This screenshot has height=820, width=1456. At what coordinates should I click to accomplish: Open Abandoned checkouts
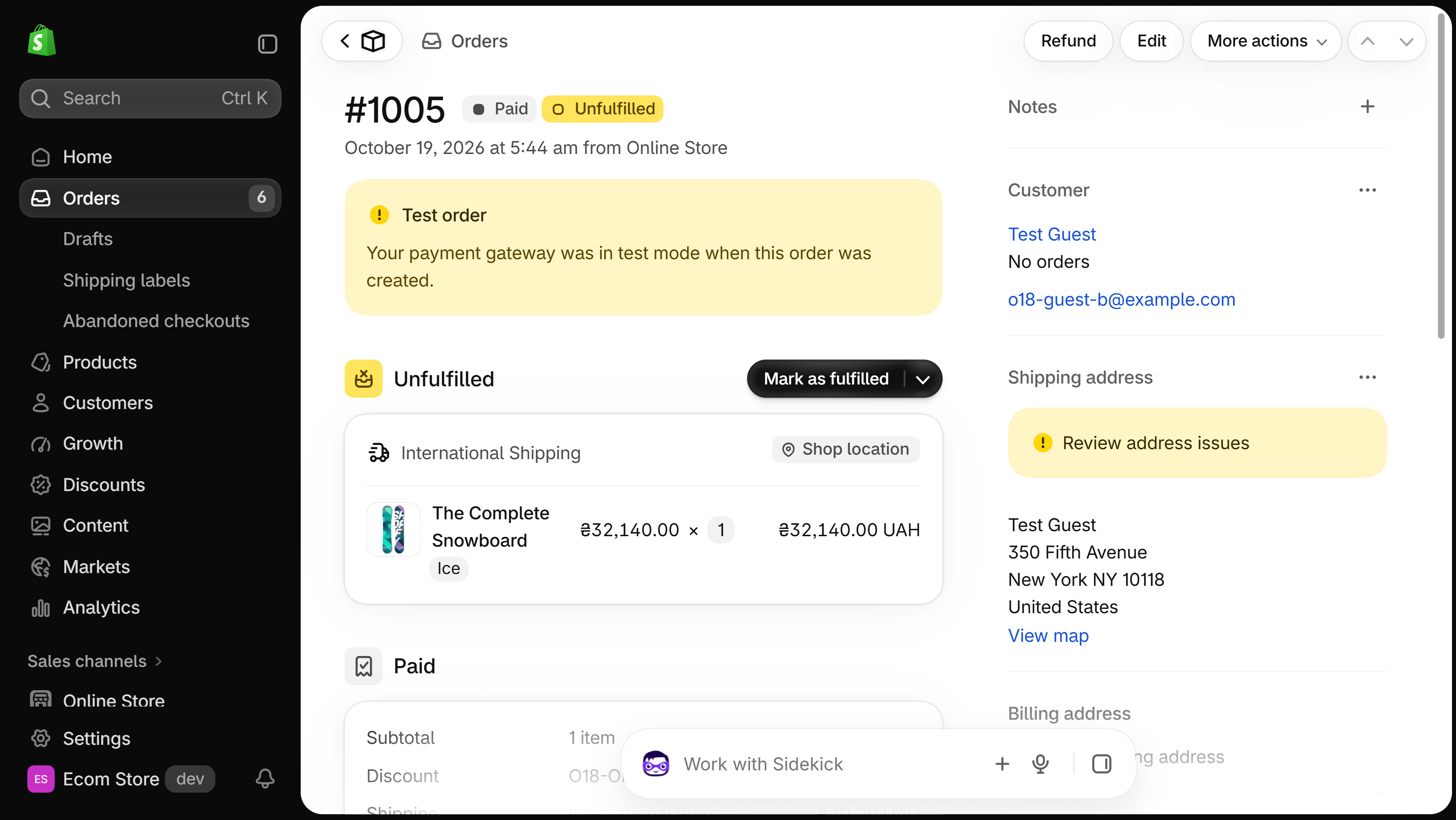[156, 321]
